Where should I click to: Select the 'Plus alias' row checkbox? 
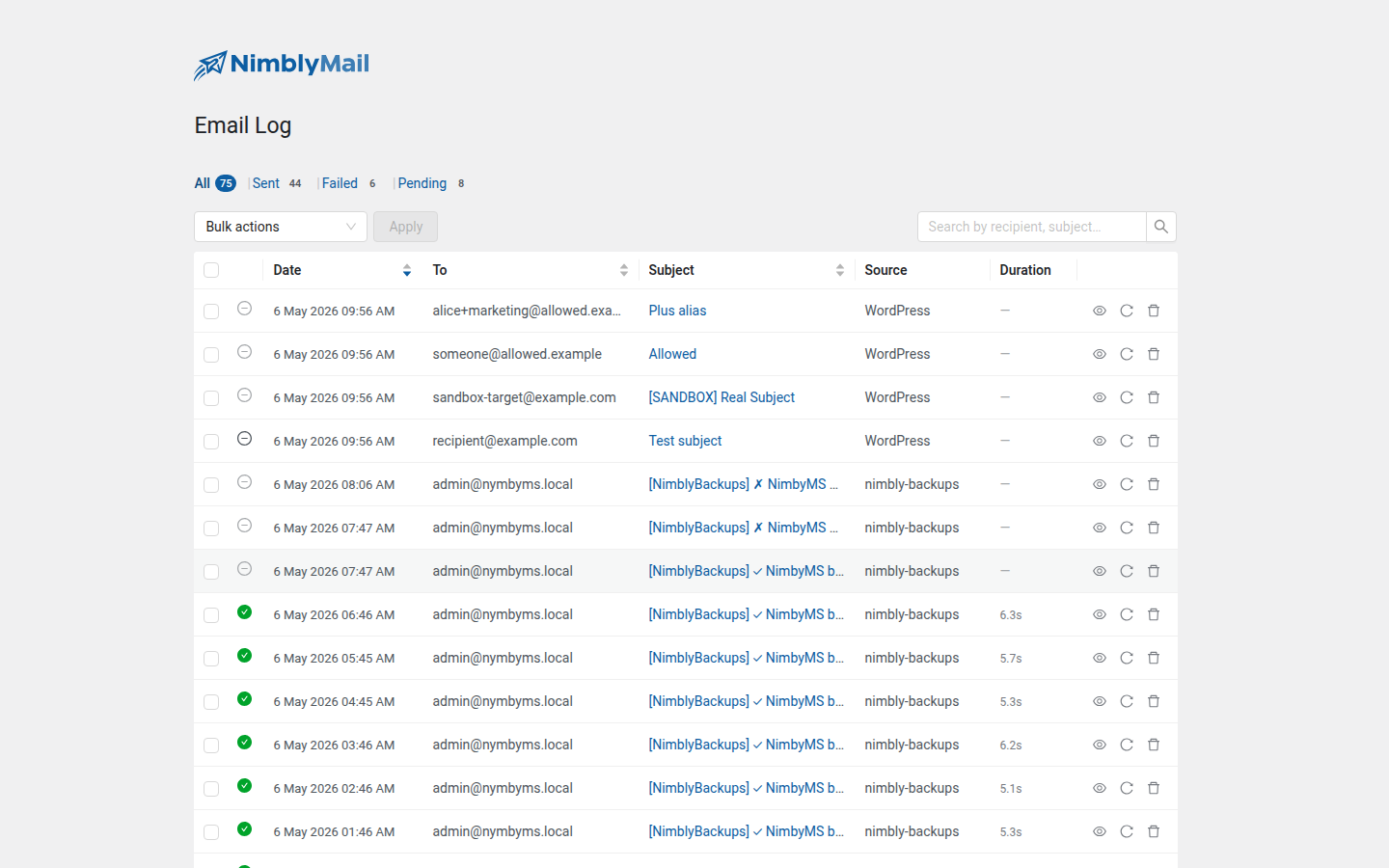[211, 312]
